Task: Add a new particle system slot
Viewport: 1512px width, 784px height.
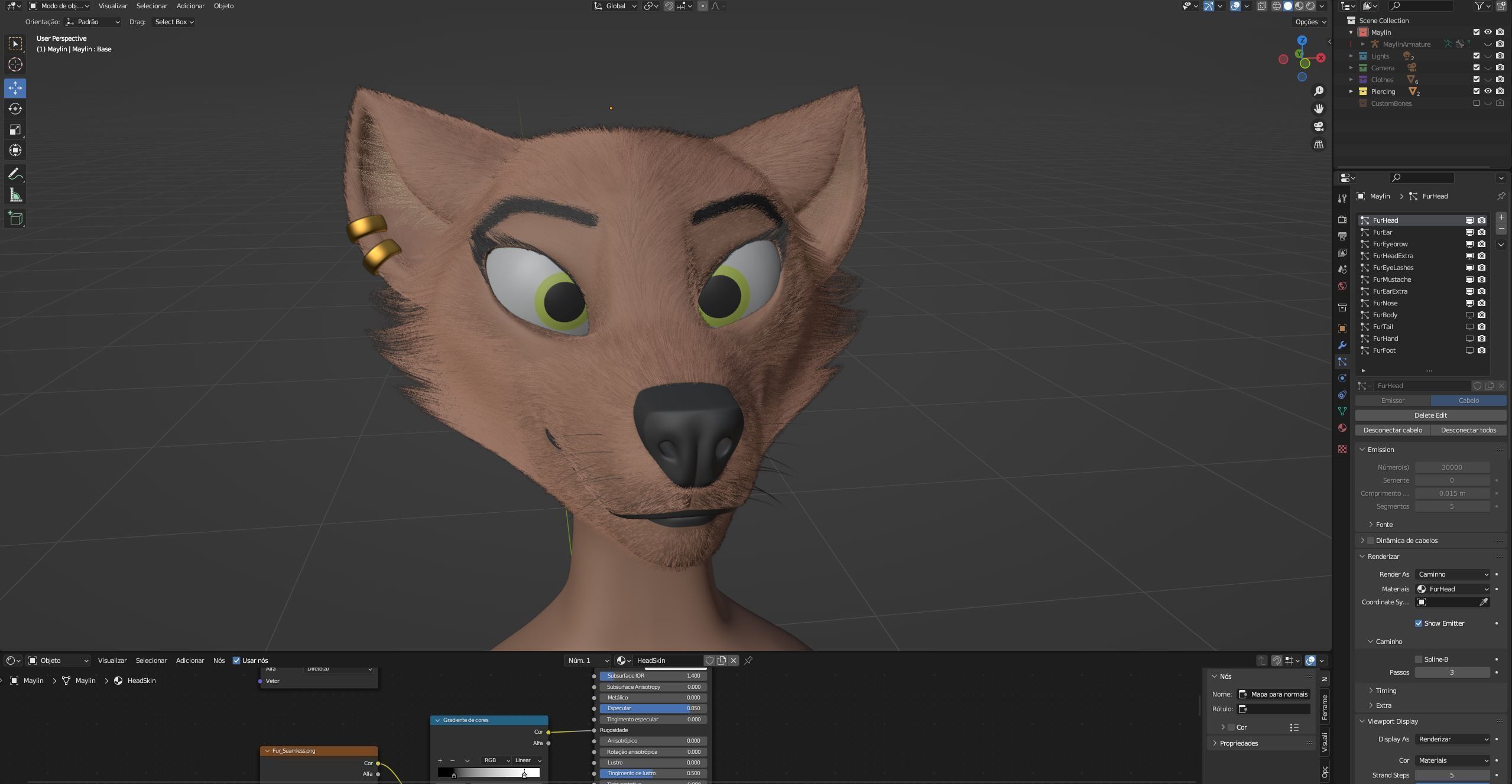Action: (x=1501, y=217)
